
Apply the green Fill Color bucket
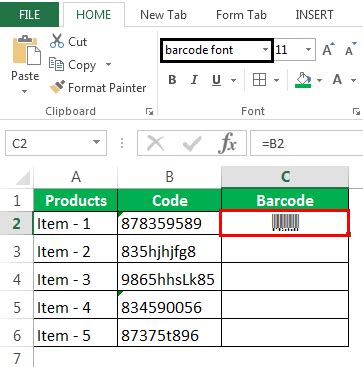tap(303, 80)
